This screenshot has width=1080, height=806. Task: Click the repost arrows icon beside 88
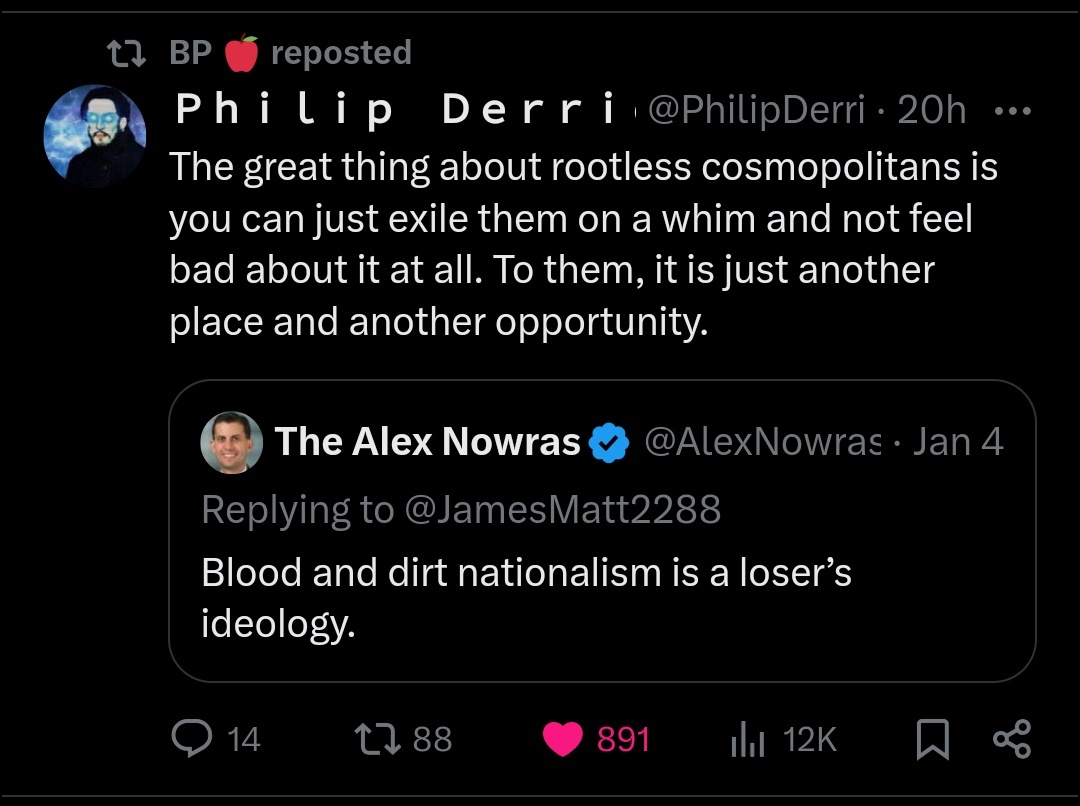click(378, 738)
